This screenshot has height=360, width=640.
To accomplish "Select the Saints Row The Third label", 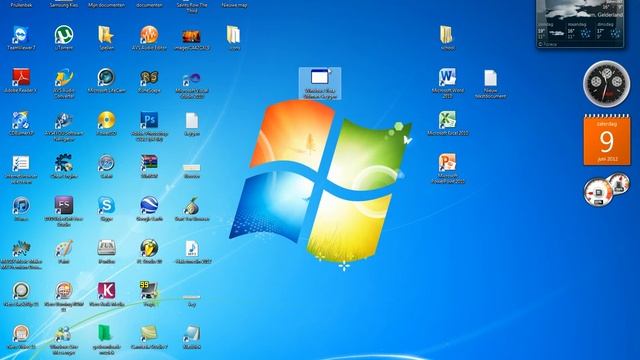I will pos(192,7).
